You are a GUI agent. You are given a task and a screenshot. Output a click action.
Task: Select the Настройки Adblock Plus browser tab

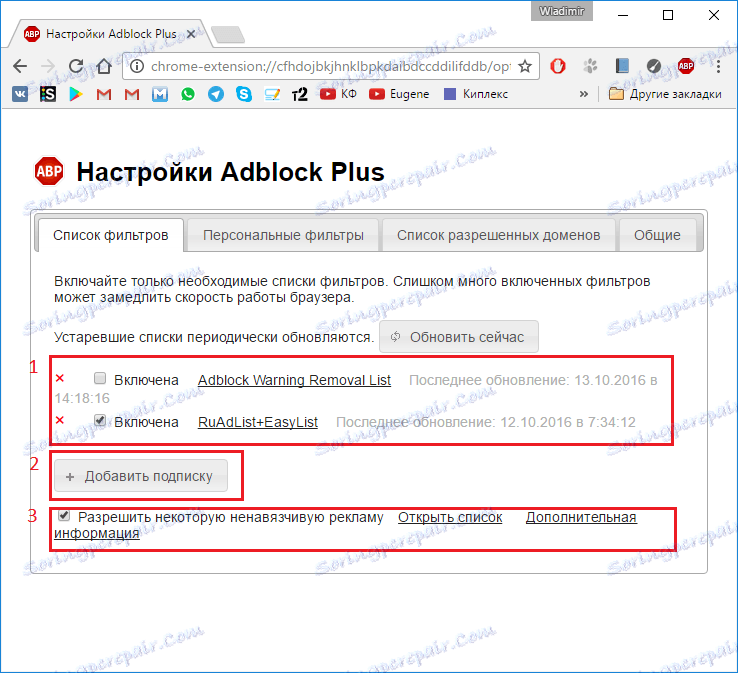(111, 34)
